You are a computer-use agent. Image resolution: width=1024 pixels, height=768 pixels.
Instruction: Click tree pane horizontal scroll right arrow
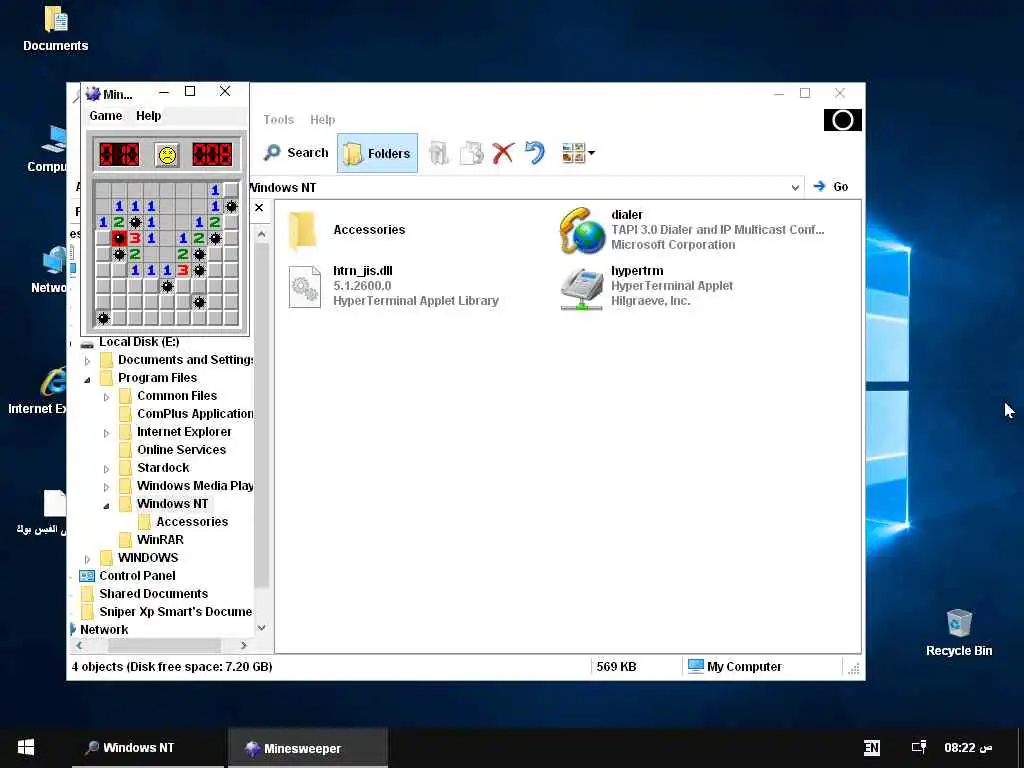(244, 645)
